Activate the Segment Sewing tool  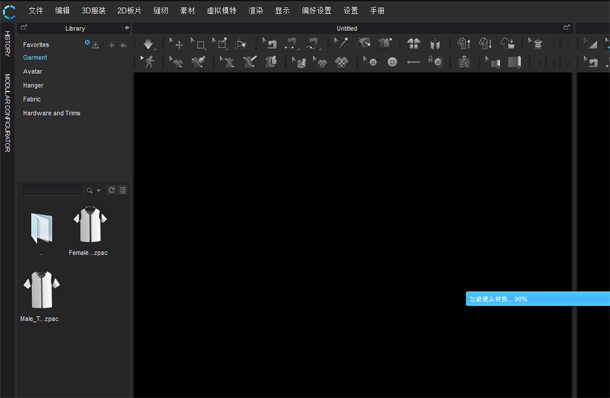tap(291, 44)
